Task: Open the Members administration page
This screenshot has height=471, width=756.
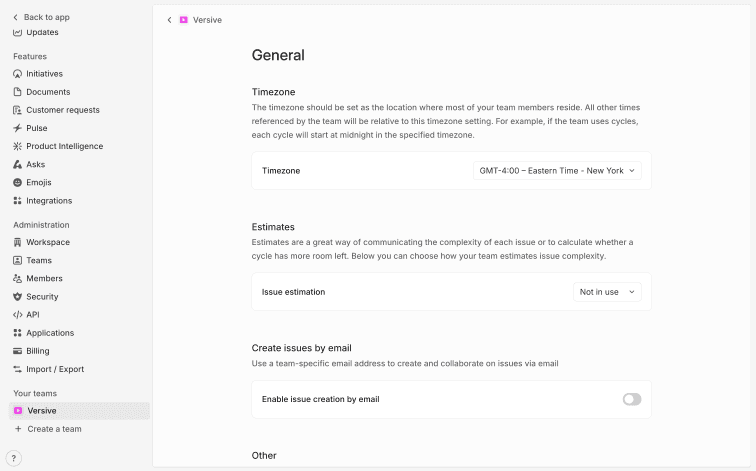Action: (x=44, y=278)
